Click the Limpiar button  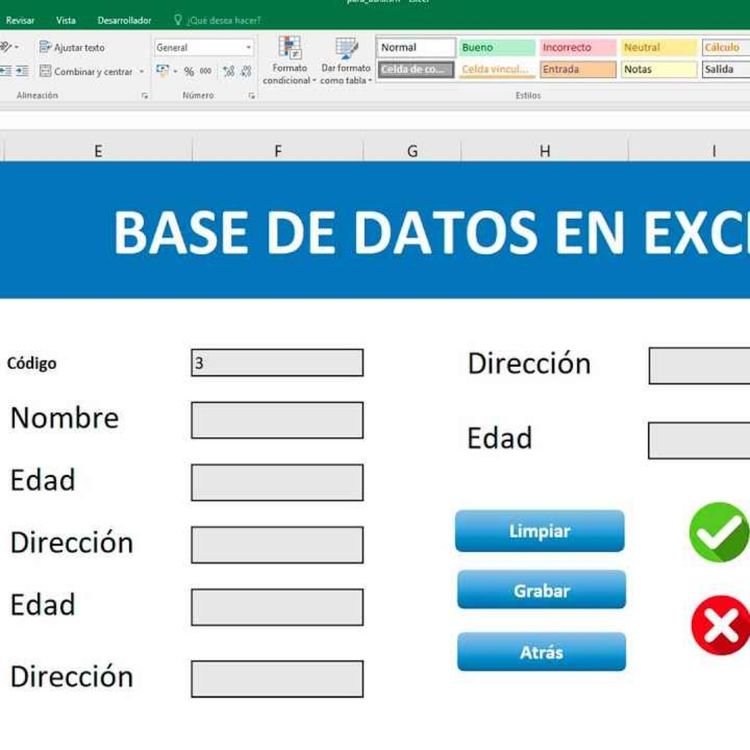540,531
